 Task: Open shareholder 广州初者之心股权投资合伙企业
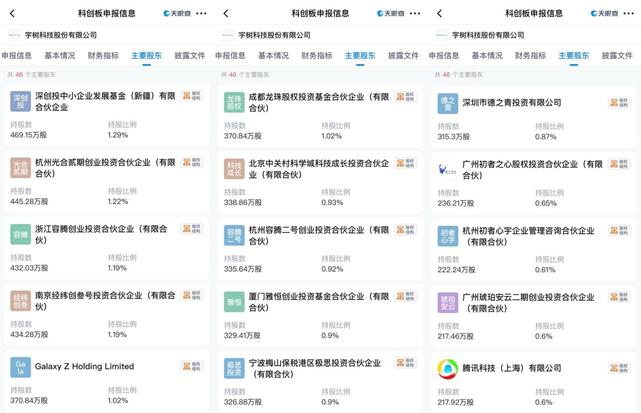pos(532,170)
